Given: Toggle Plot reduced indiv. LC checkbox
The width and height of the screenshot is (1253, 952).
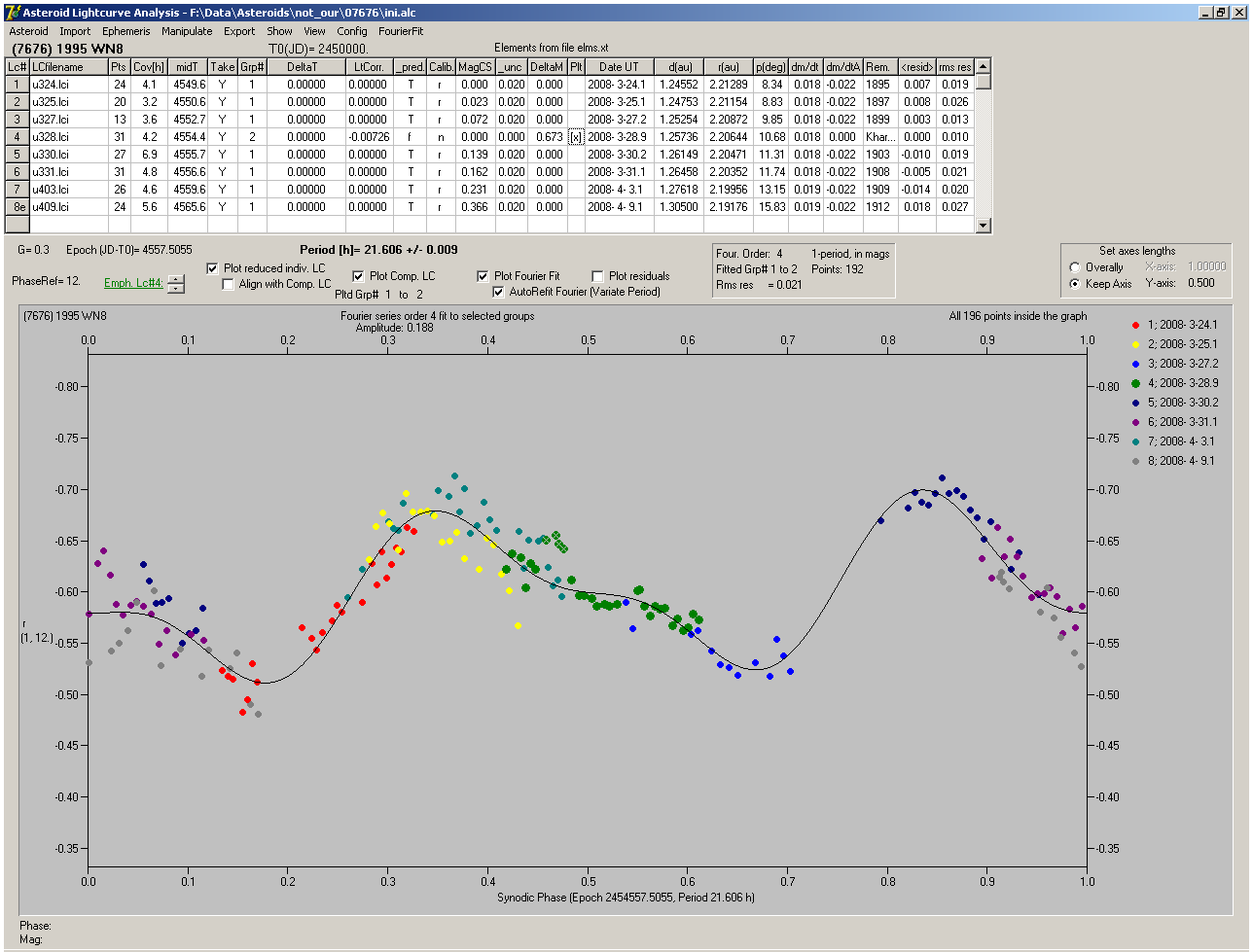Looking at the screenshot, I should click(213, 267).
